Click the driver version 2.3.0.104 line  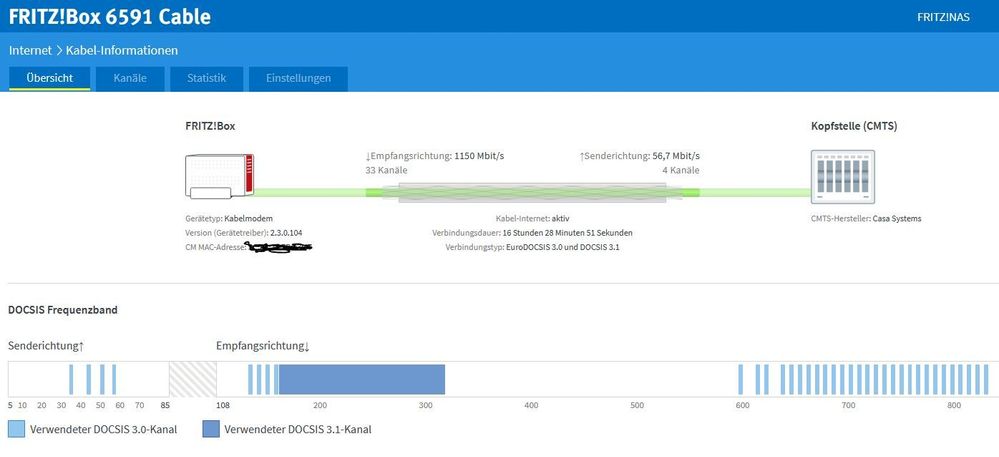pos(244,233)
